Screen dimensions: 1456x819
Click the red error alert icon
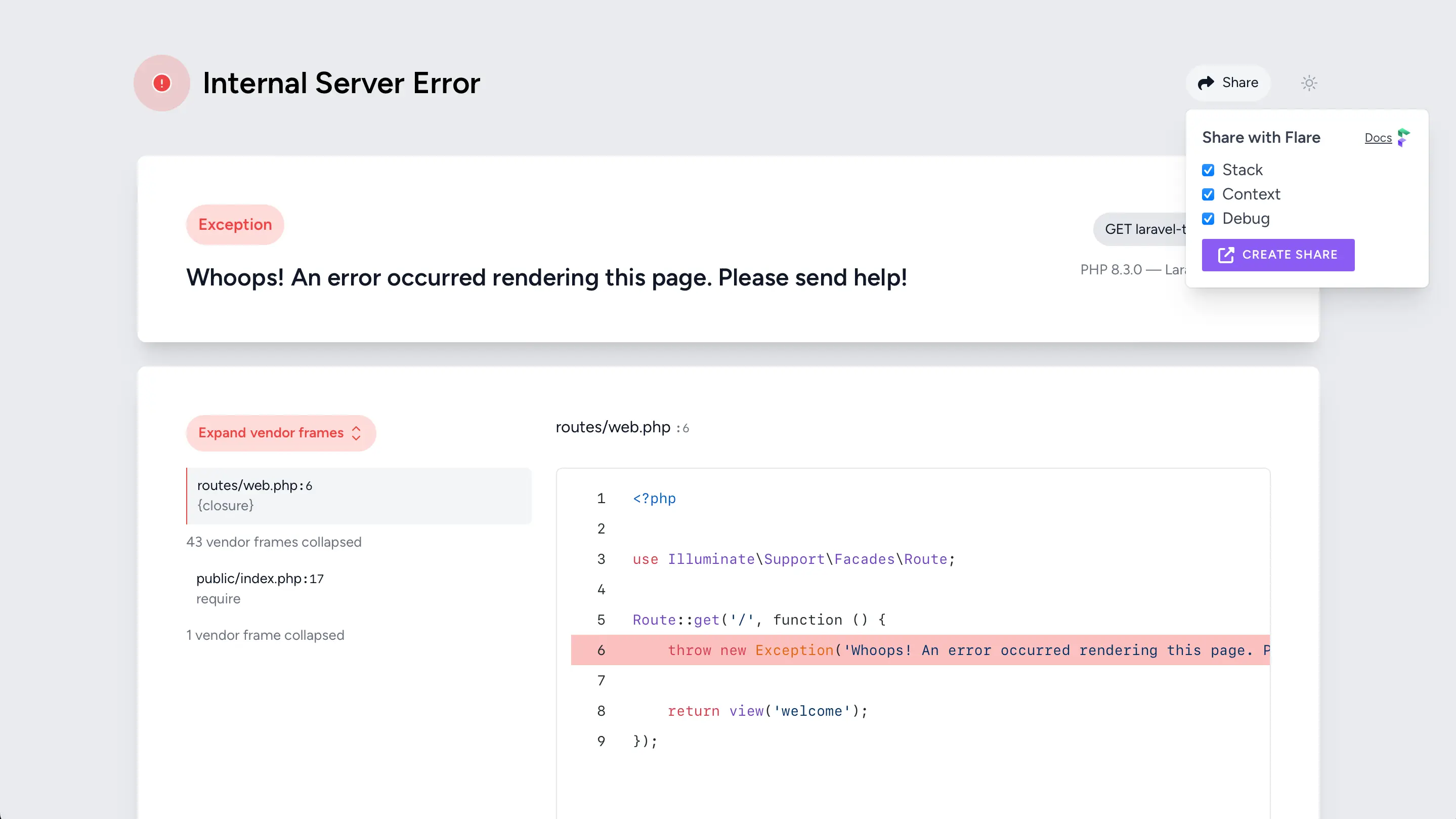tap(162, 83)
